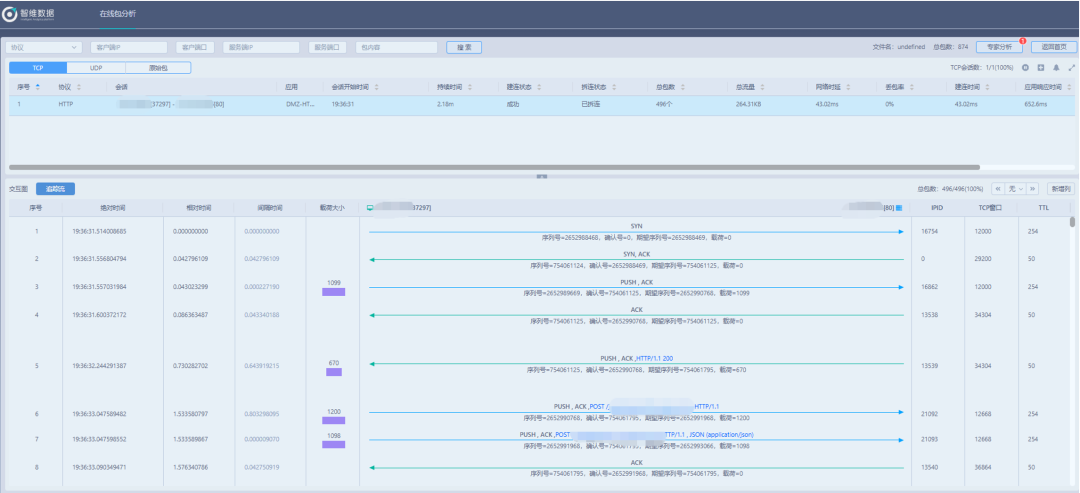This screenshot has height=493, width=1080.
Task: Click the 专家分析 button
Action: pos(999,47)
